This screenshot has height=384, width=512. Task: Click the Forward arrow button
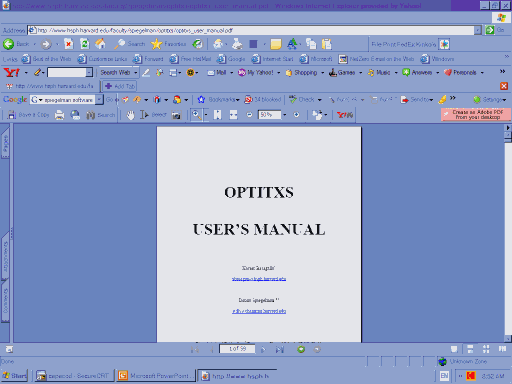click(46, 44)
